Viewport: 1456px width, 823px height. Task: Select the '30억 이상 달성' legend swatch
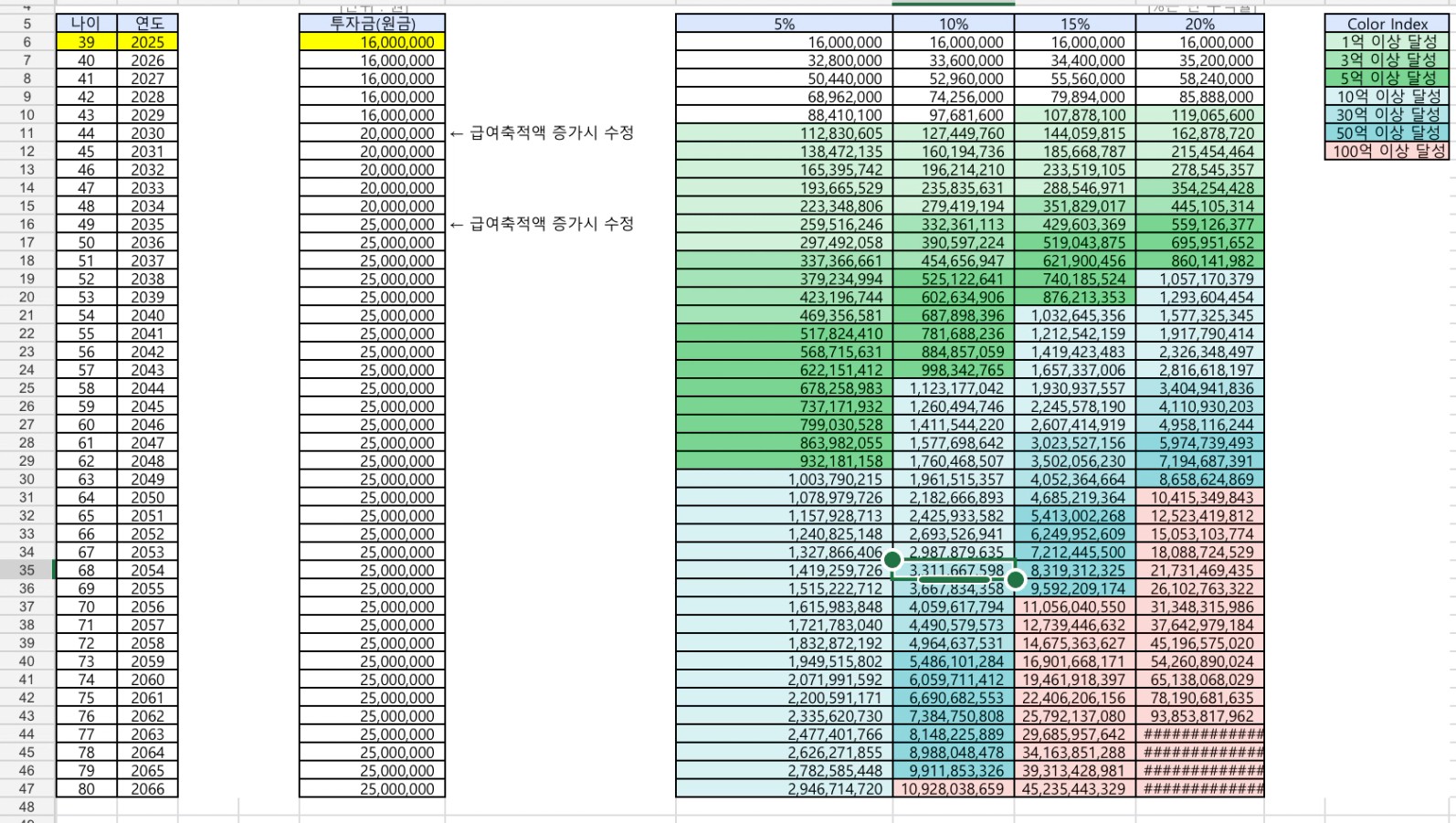[1387, 115]
